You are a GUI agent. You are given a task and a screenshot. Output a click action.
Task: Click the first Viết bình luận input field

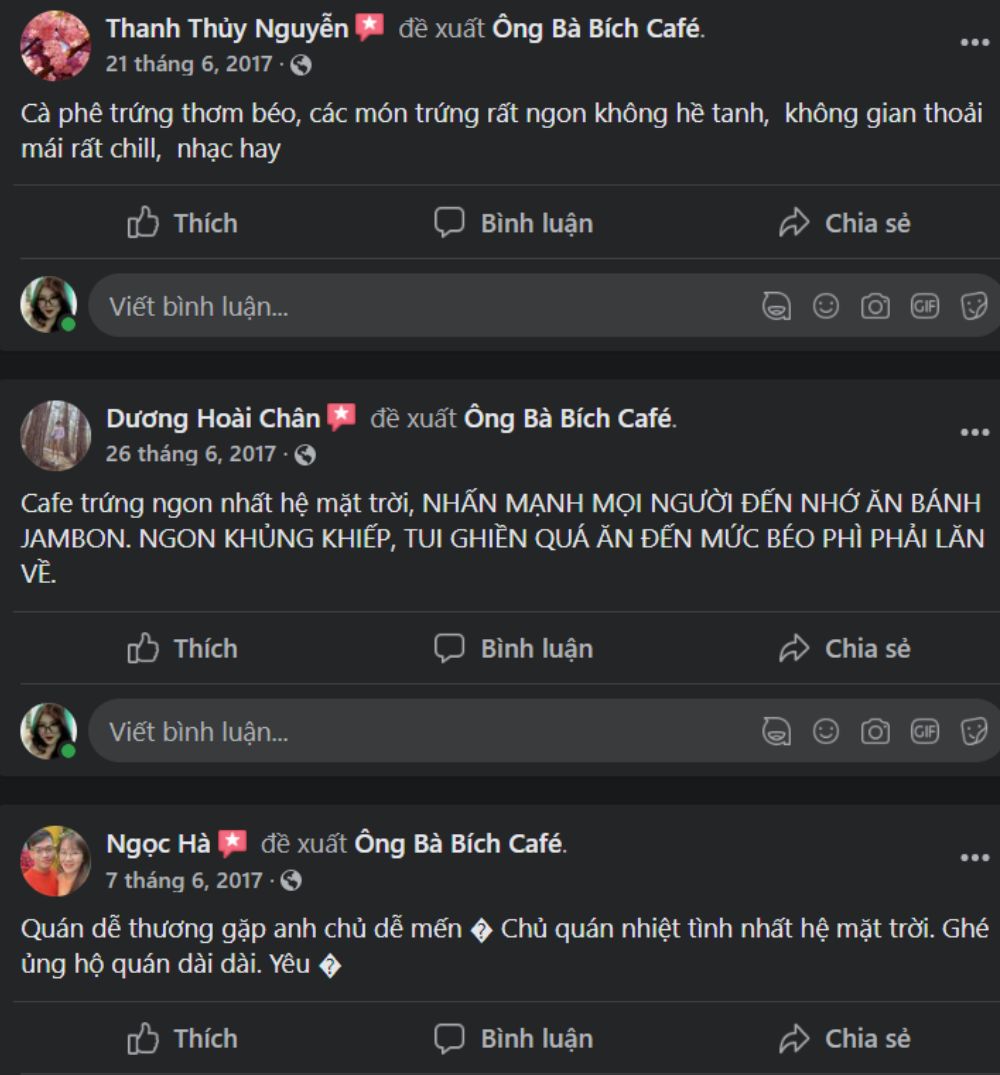click(425, 306)
